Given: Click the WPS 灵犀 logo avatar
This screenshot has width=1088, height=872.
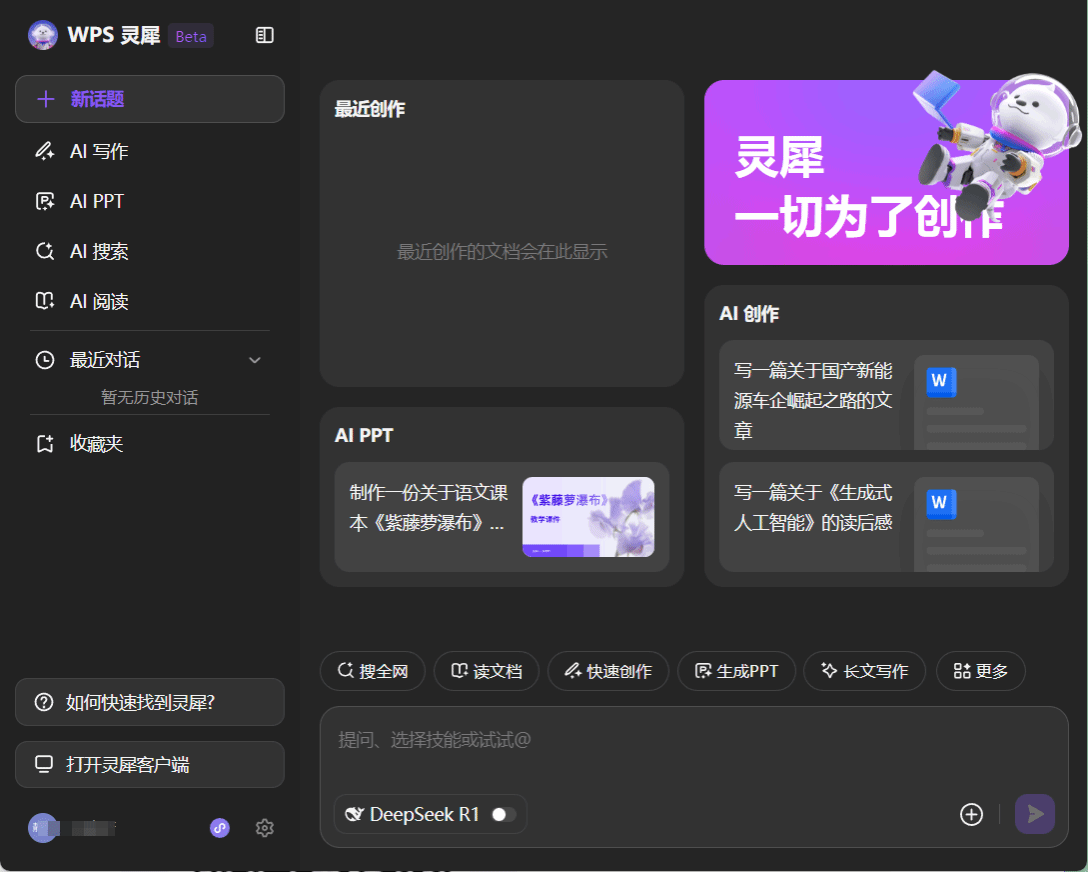Looking at the screenshot, I should (43, 36).
